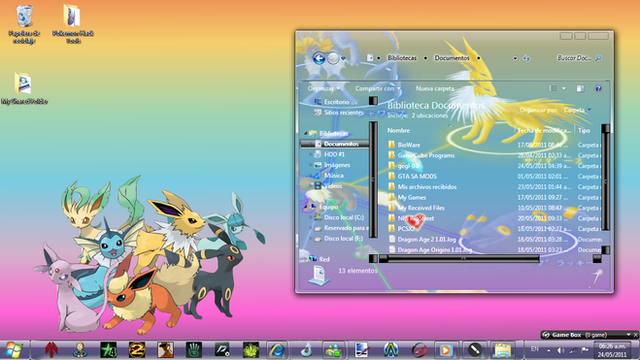Expand the Disco local (C:) tree arrow

pos(311,218)
